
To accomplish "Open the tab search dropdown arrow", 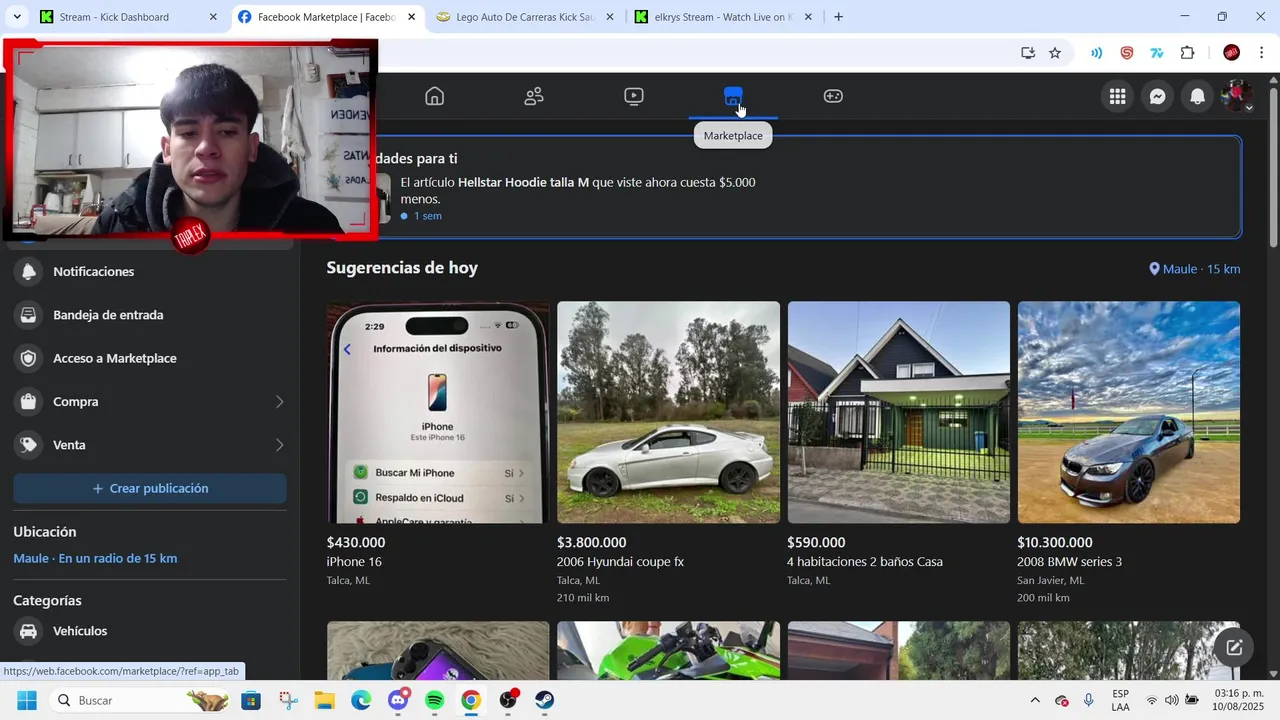I will [16, 17].
